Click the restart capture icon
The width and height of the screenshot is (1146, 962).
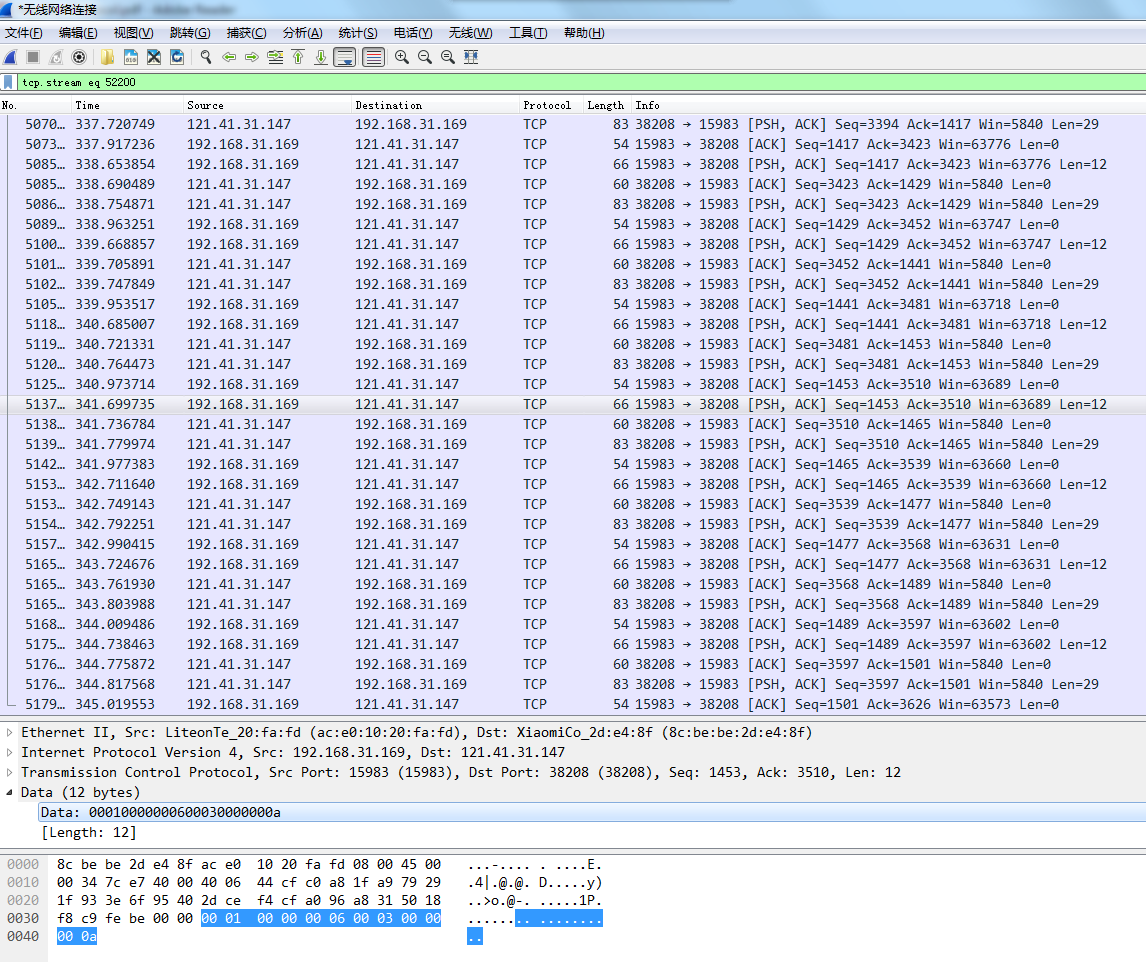point(56,57)
